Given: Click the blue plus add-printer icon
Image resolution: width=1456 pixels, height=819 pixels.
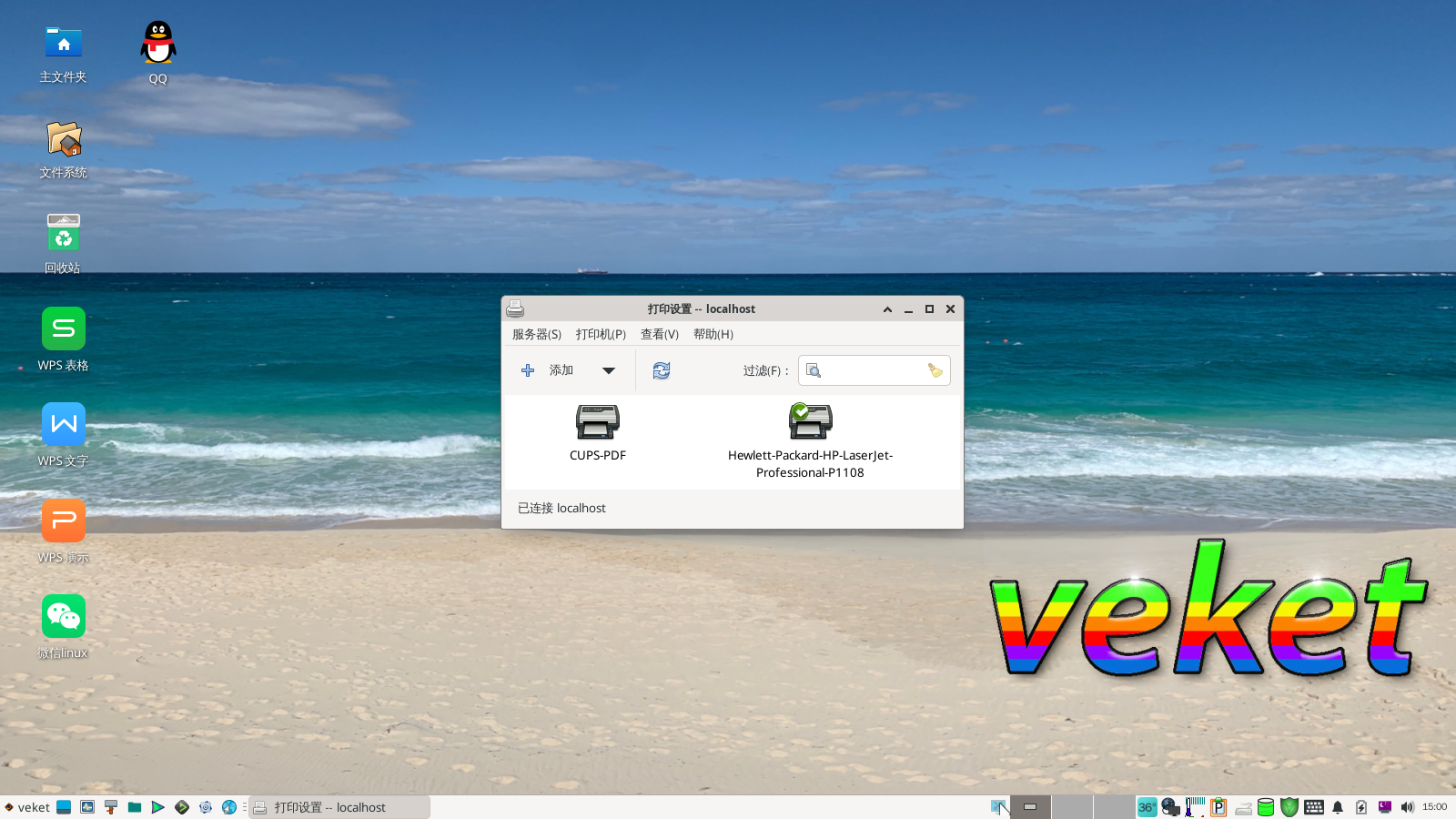Looking at the screenshot, I should tap(528, 370).
